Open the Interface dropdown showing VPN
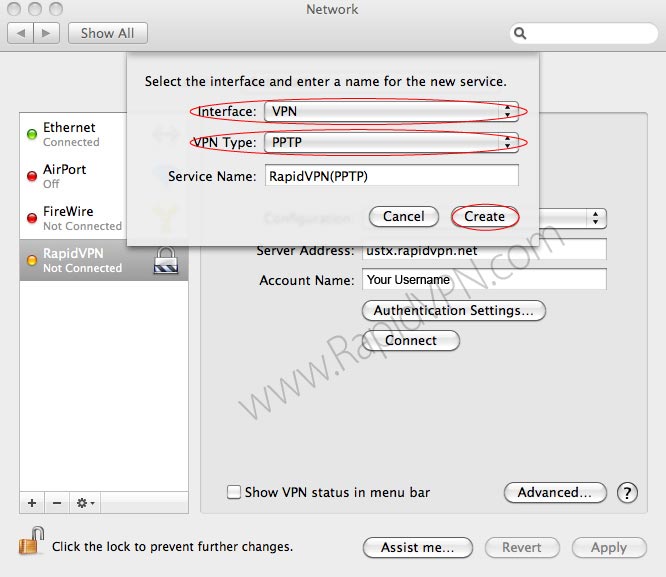 click(x=391, y=111)
